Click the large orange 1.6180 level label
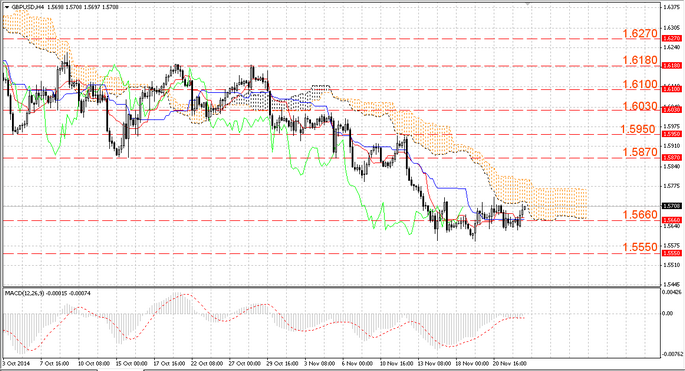This screenshot has height=371, width=685. [x=640, y=60]
